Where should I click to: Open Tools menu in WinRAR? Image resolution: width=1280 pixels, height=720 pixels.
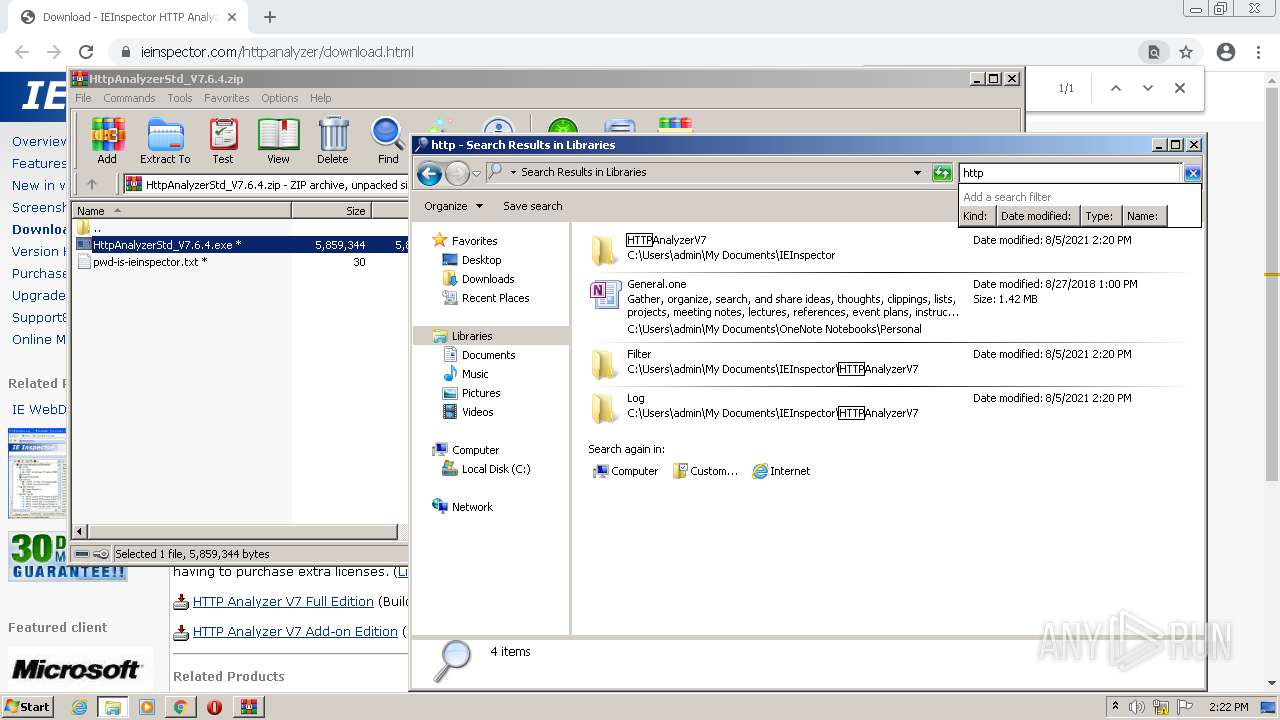click(x=180, y=98)
